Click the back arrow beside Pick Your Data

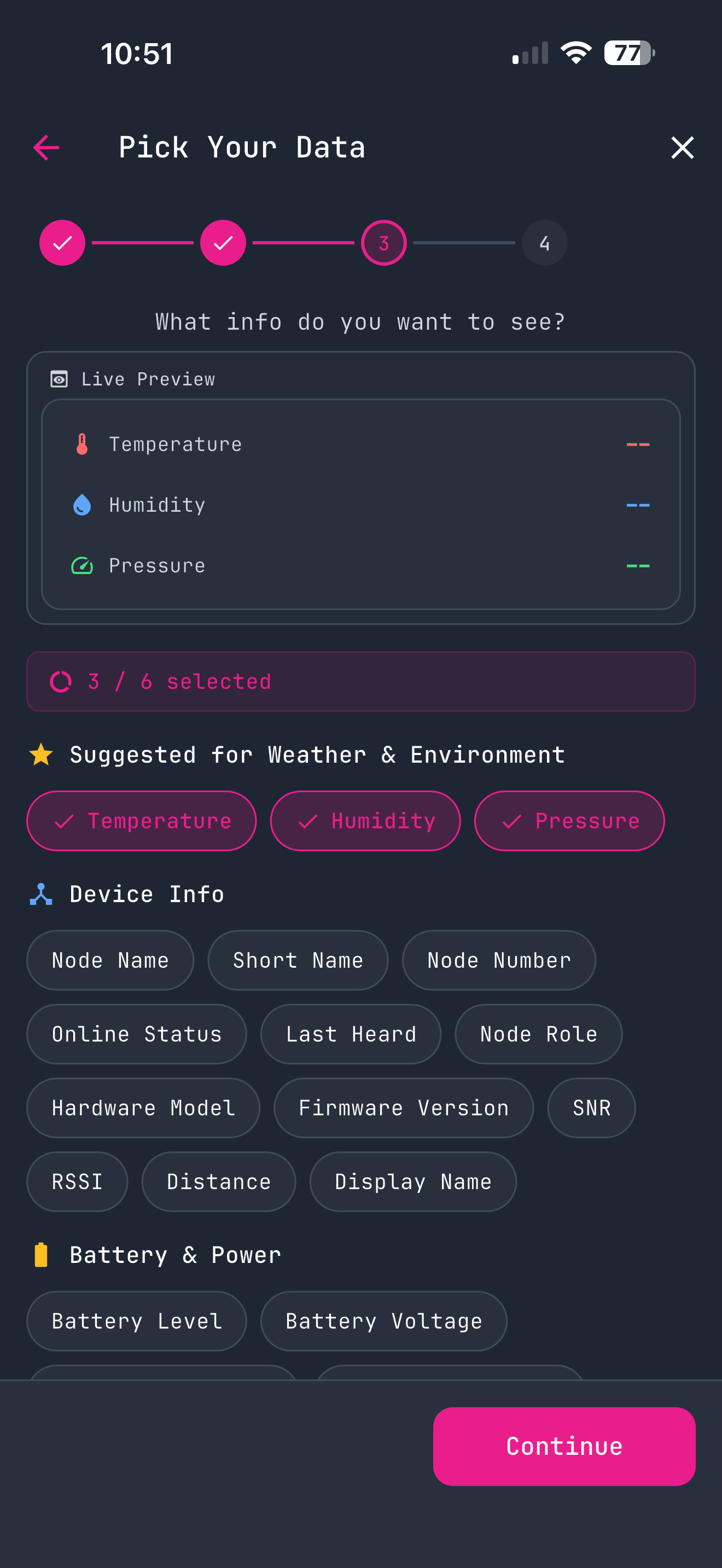click(46, 147)
